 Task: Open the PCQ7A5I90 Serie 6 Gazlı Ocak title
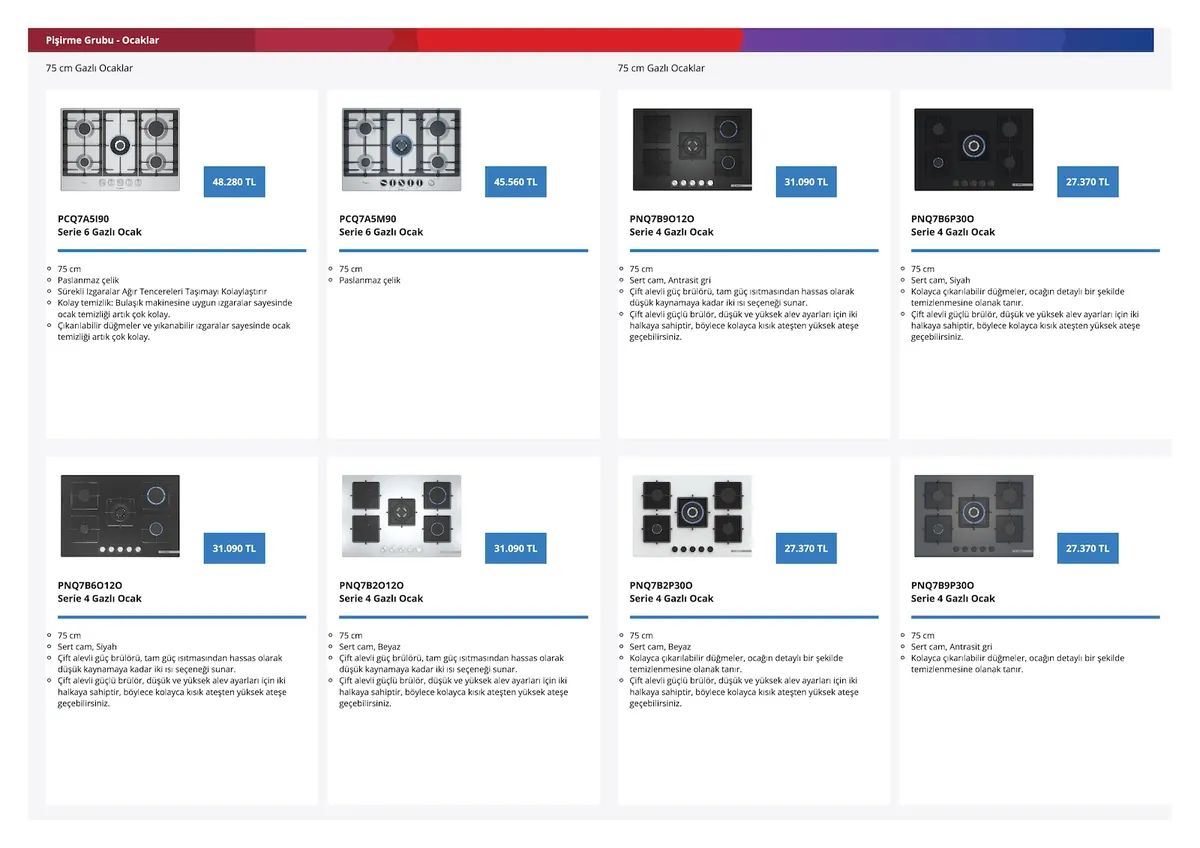pyautogui.click(x=99, y=225)
